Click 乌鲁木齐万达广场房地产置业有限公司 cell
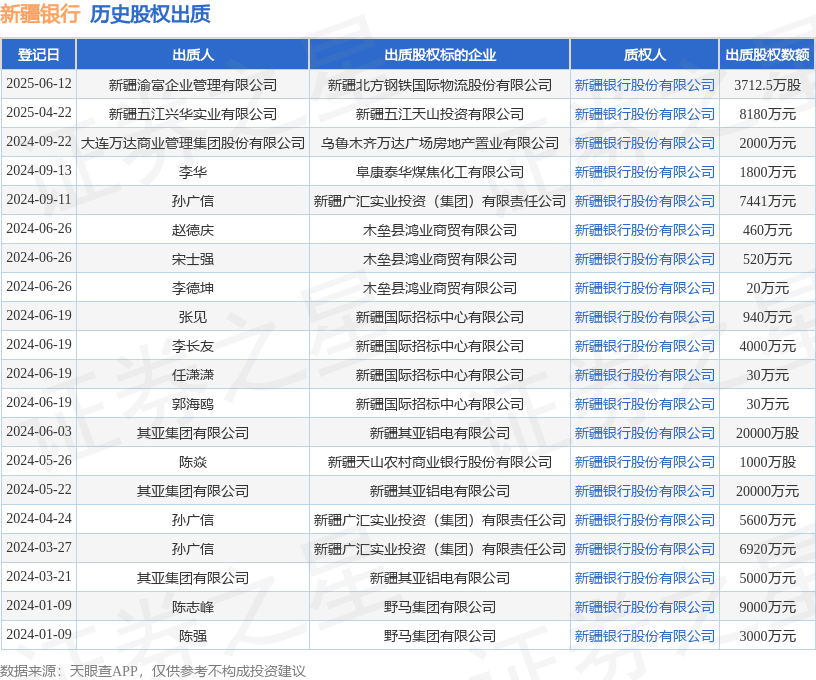Screen dimensions: 816x680 440,143
